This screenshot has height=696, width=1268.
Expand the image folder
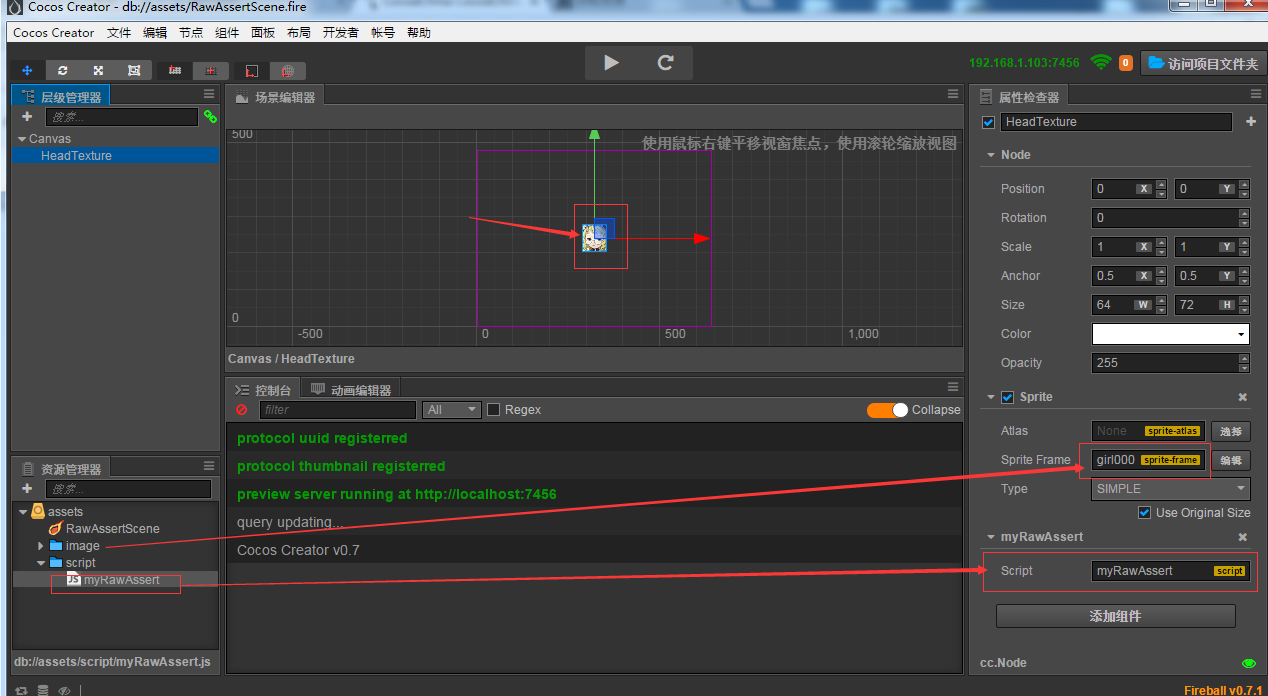[41, 546]
